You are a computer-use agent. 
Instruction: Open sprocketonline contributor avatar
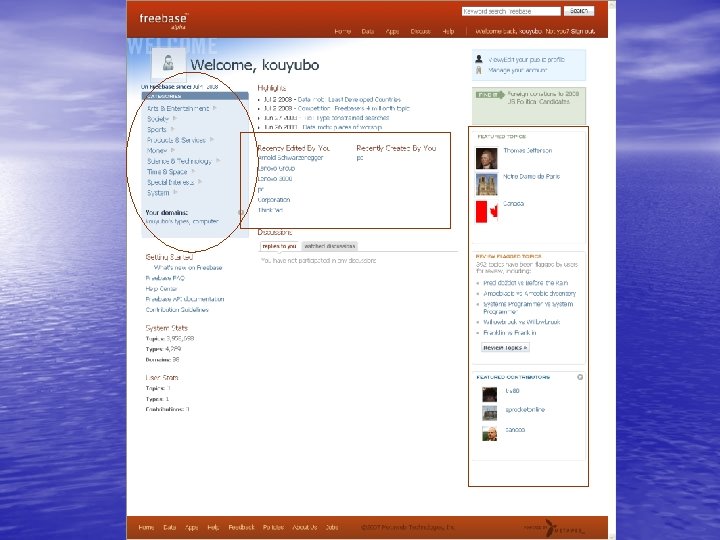pos(489,413)
